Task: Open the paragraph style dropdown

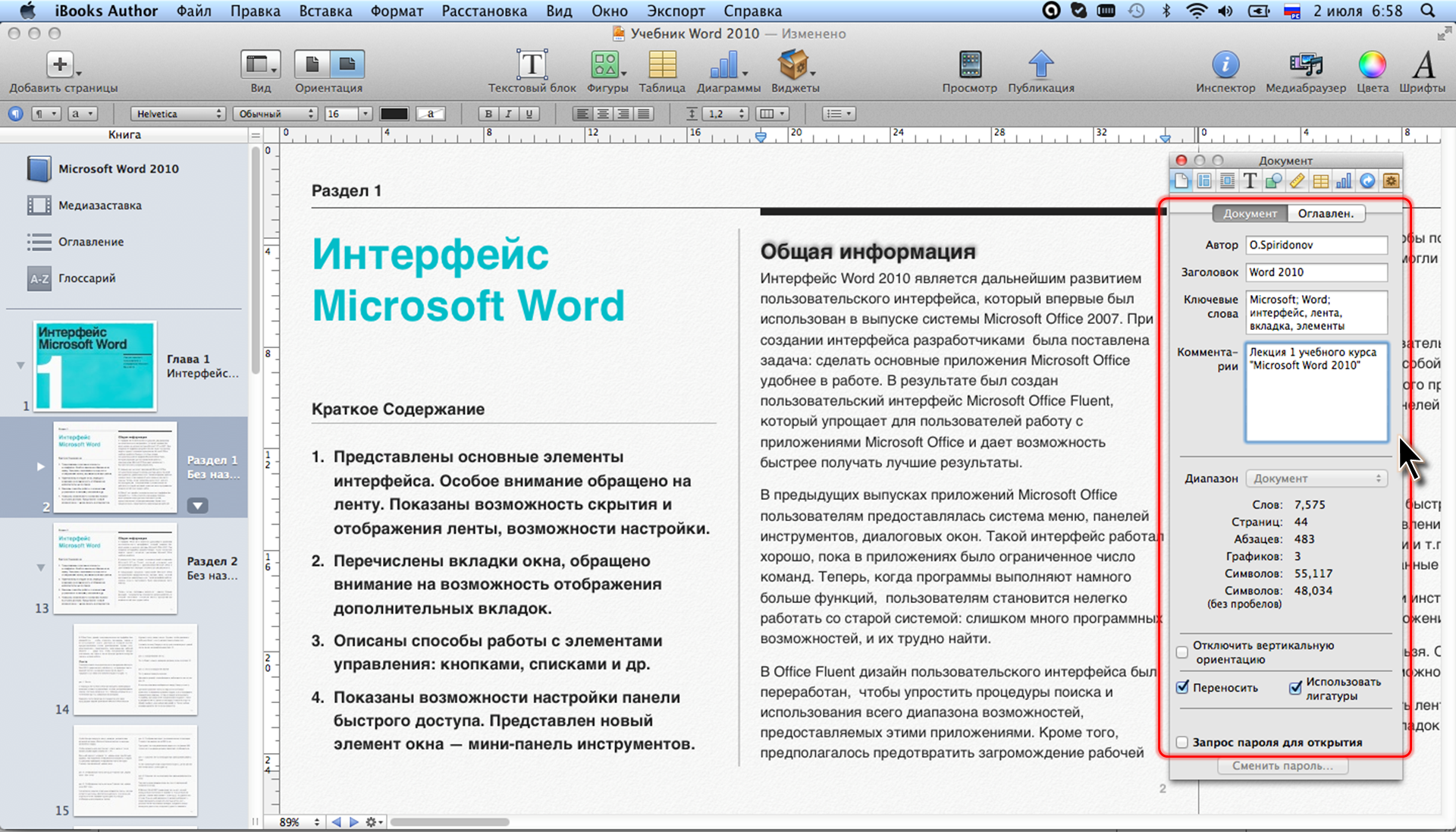Action: coord(45,114)
